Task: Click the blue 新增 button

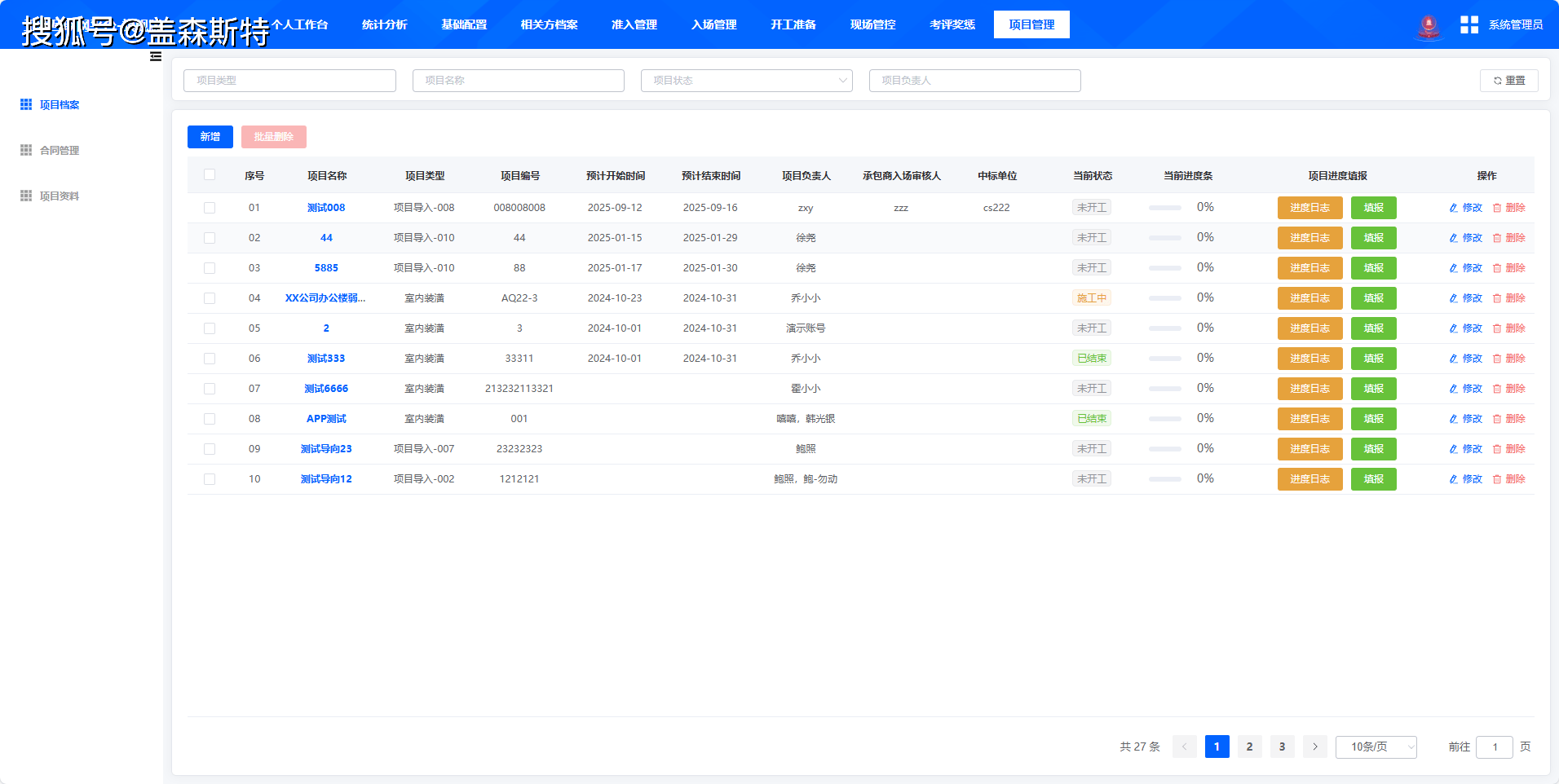Action: tap(210, 137)
